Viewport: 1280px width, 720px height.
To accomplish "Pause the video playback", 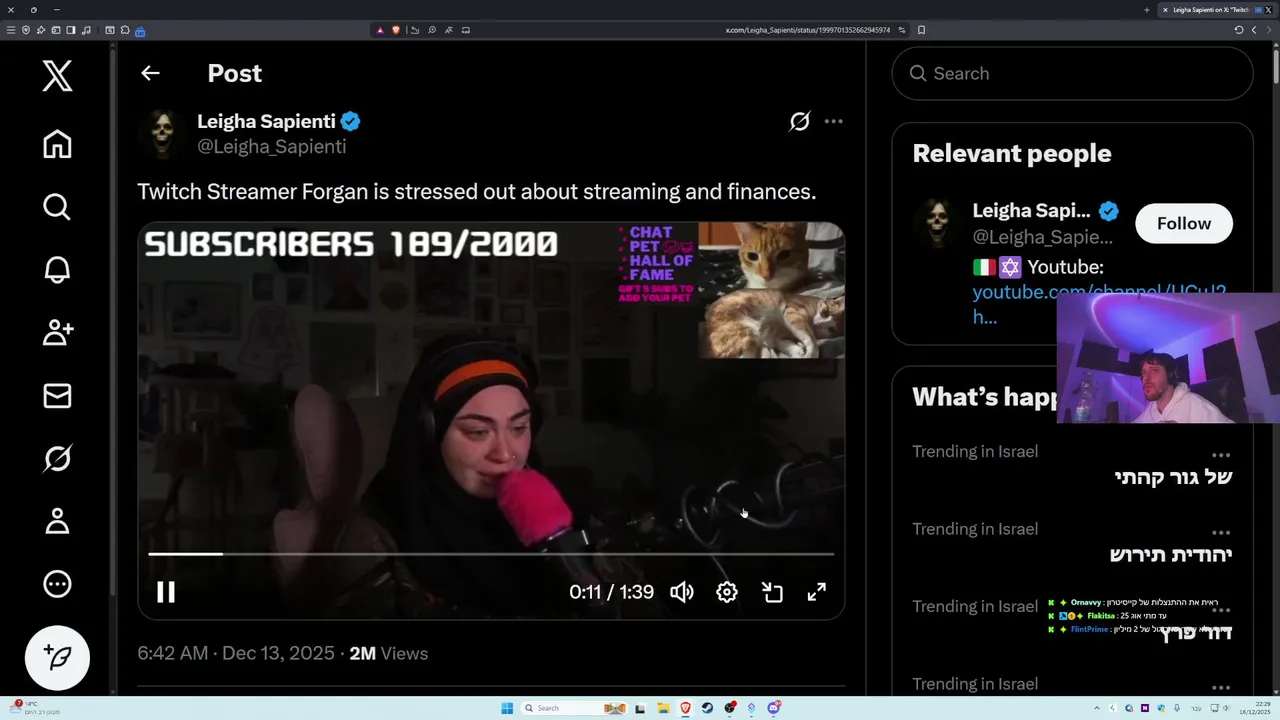I will coord(166,592).
